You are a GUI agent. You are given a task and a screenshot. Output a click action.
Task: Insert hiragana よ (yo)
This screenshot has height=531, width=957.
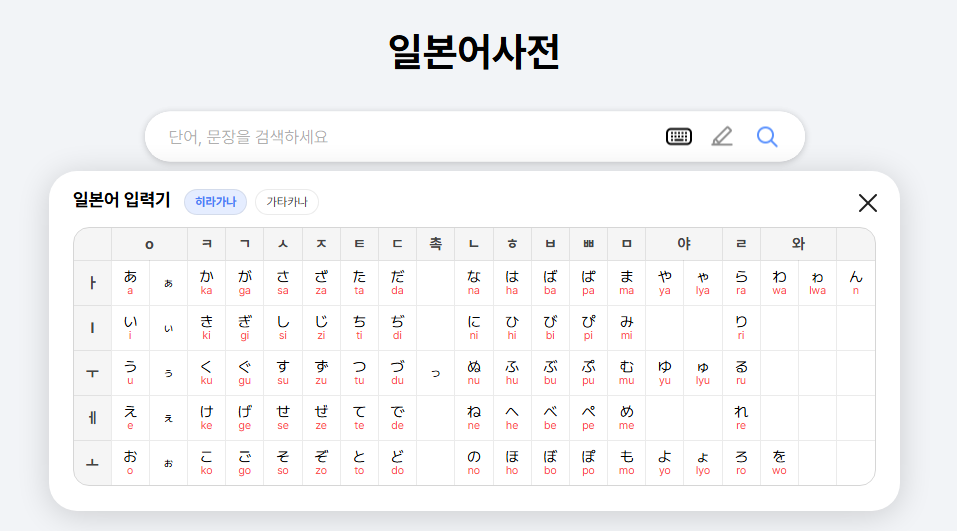coord(665,463)
